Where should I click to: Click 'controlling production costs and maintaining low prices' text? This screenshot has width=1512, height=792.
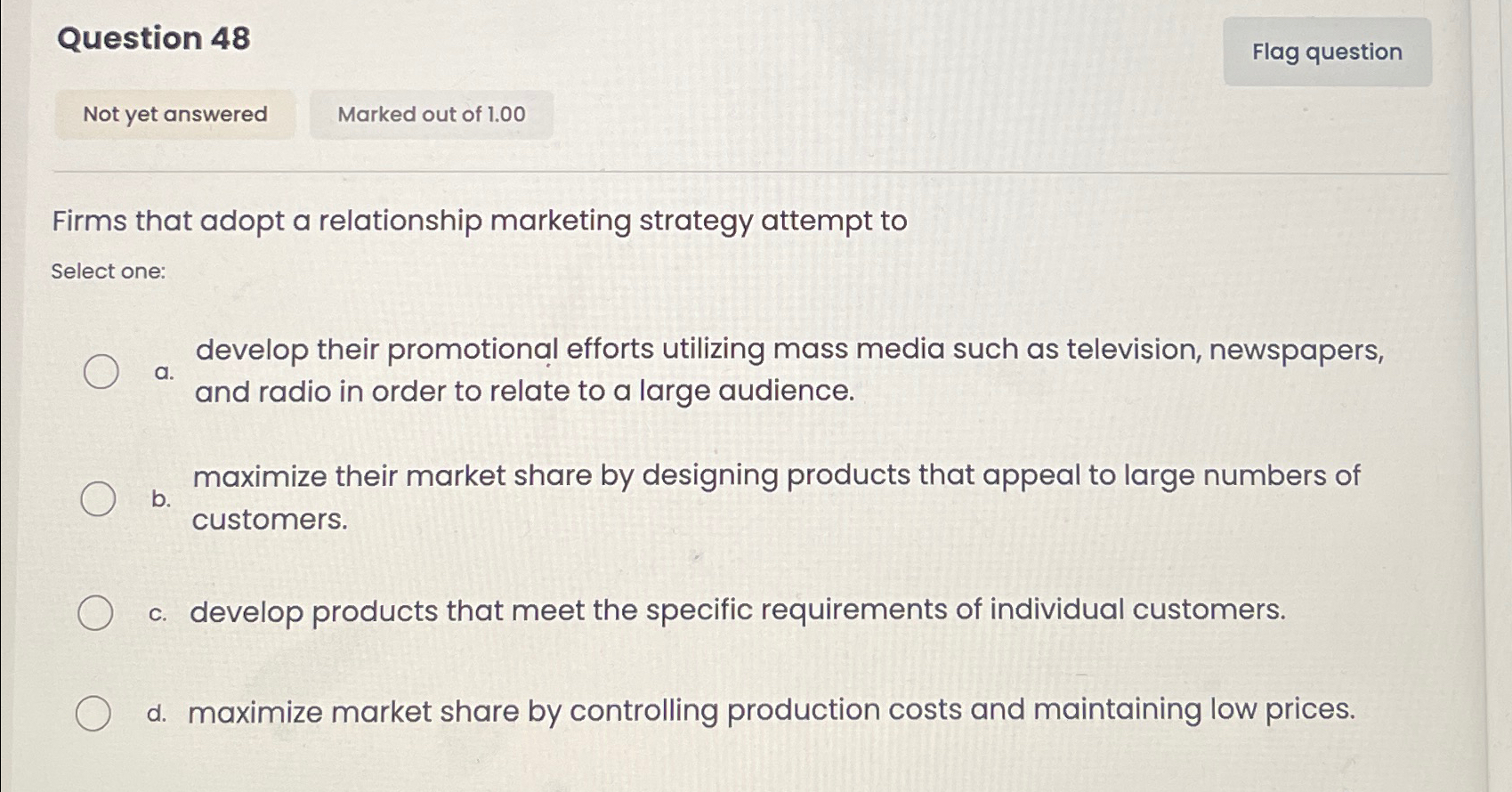(771, 711)
